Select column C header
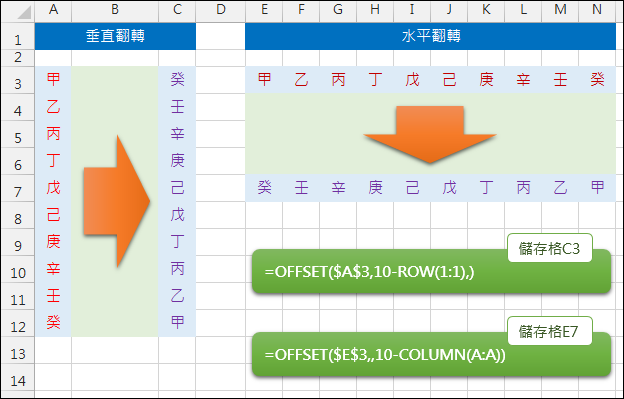This screenshot has width=624, height=399. tap(177, 11)
